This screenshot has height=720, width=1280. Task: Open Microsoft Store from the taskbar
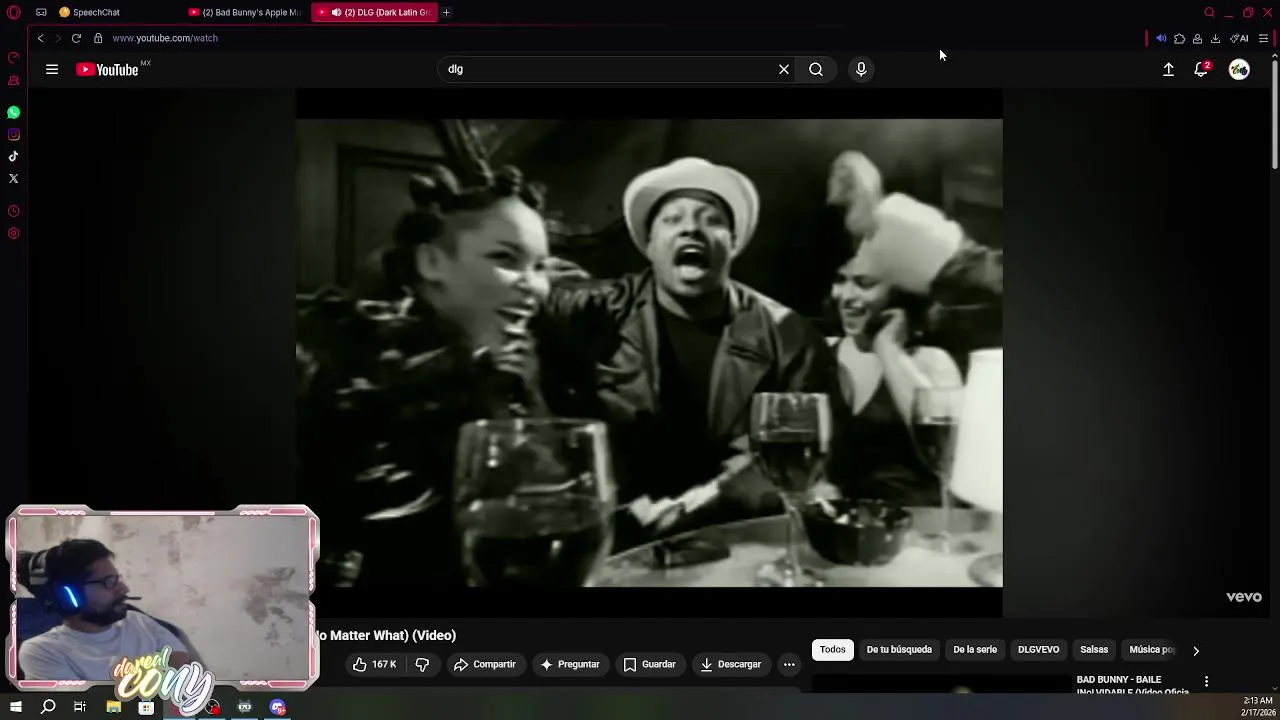click(x=146, y=707)
